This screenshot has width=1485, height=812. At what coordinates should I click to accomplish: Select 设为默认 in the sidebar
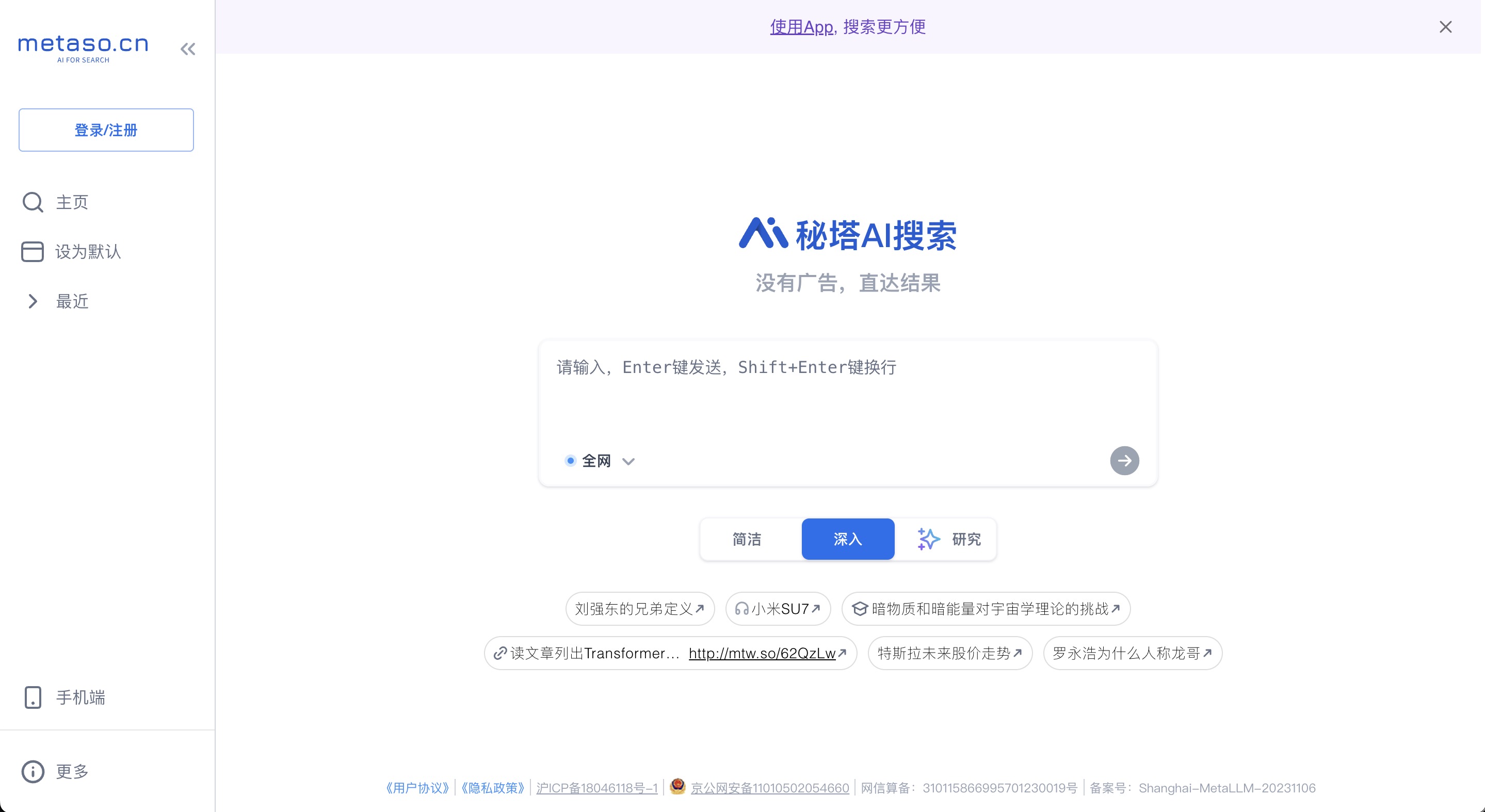72,252
